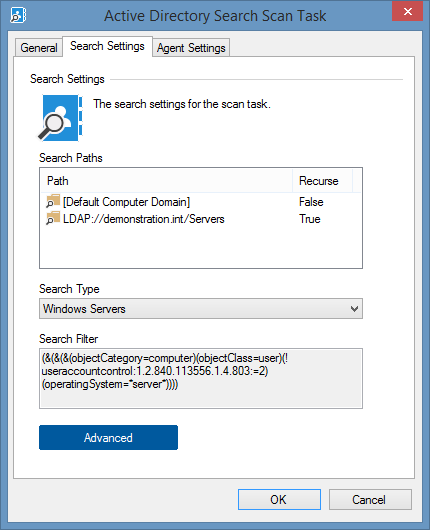This screenshot has height=530, width=430.
Task: Click the Default Computer Domain folder icon
Action: coord(53,201)
